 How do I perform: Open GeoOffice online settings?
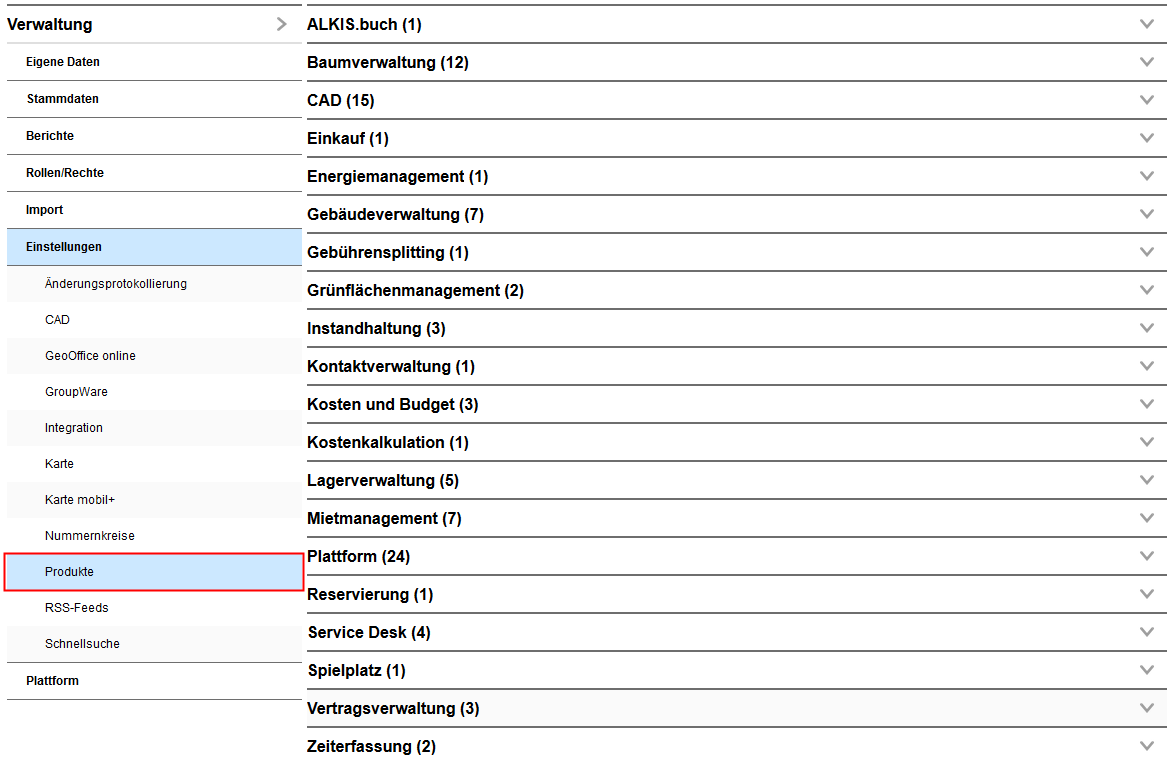(90, 356)
